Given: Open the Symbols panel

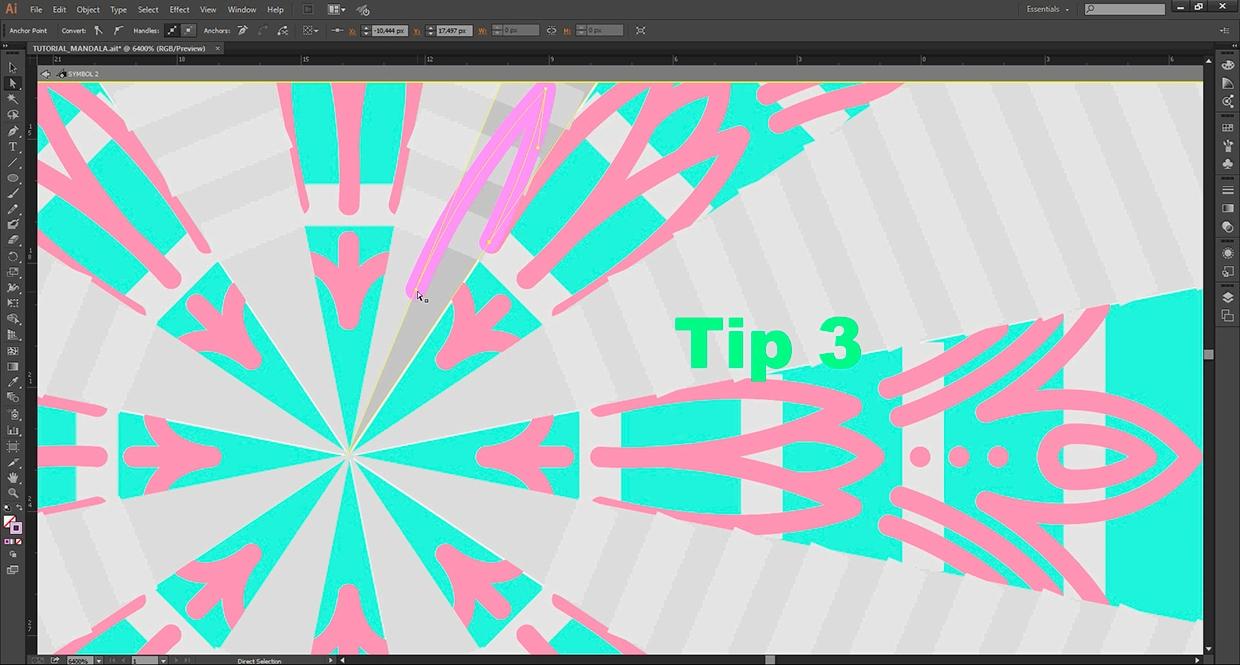Looking at the screenshot, I should tap(1227, 163).
